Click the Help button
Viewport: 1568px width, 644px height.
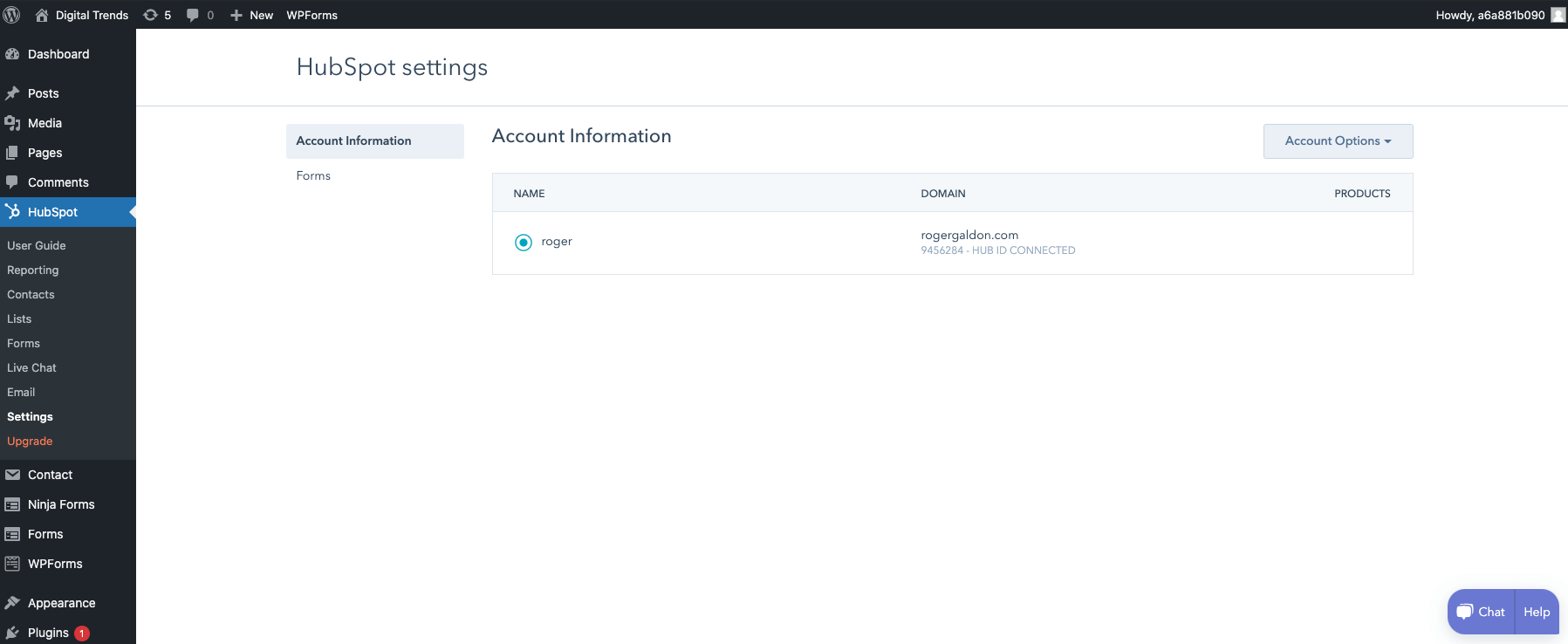click(x=1537, y=612)
